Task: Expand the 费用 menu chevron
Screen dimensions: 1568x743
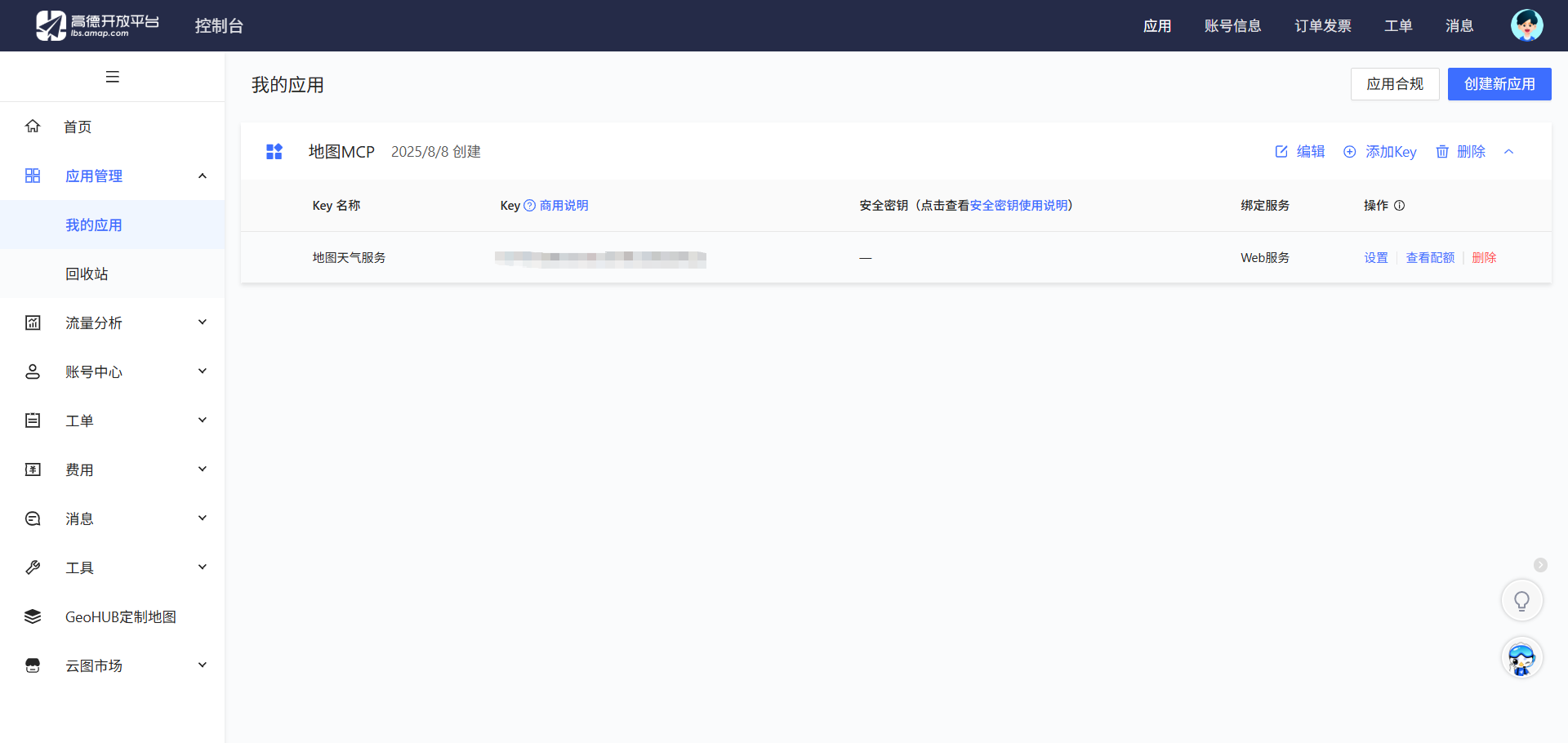Action: [203, 469]
